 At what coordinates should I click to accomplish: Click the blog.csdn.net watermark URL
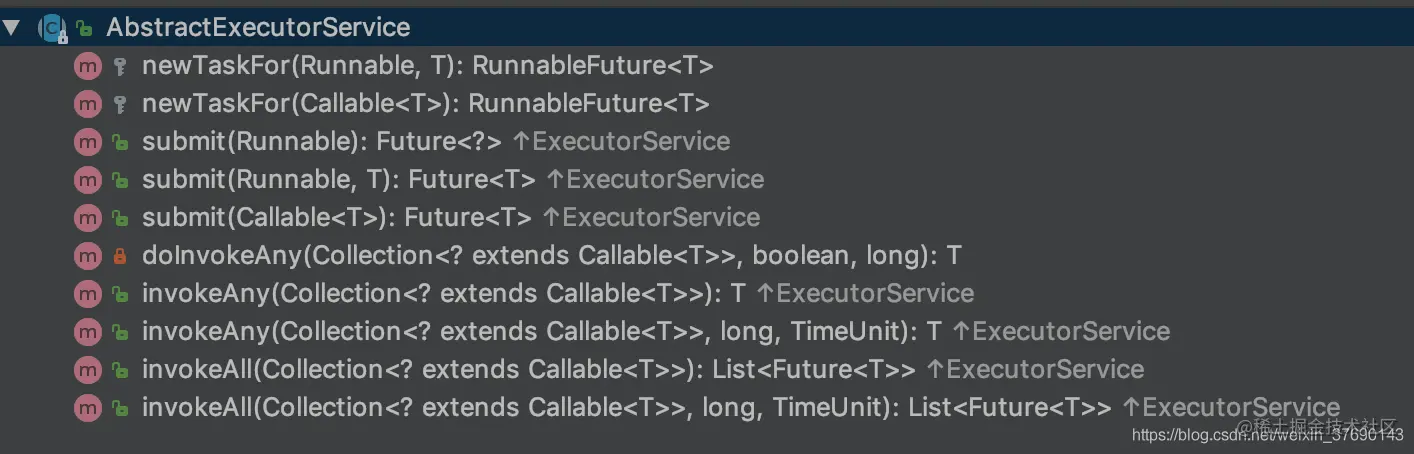(1267, 435)
